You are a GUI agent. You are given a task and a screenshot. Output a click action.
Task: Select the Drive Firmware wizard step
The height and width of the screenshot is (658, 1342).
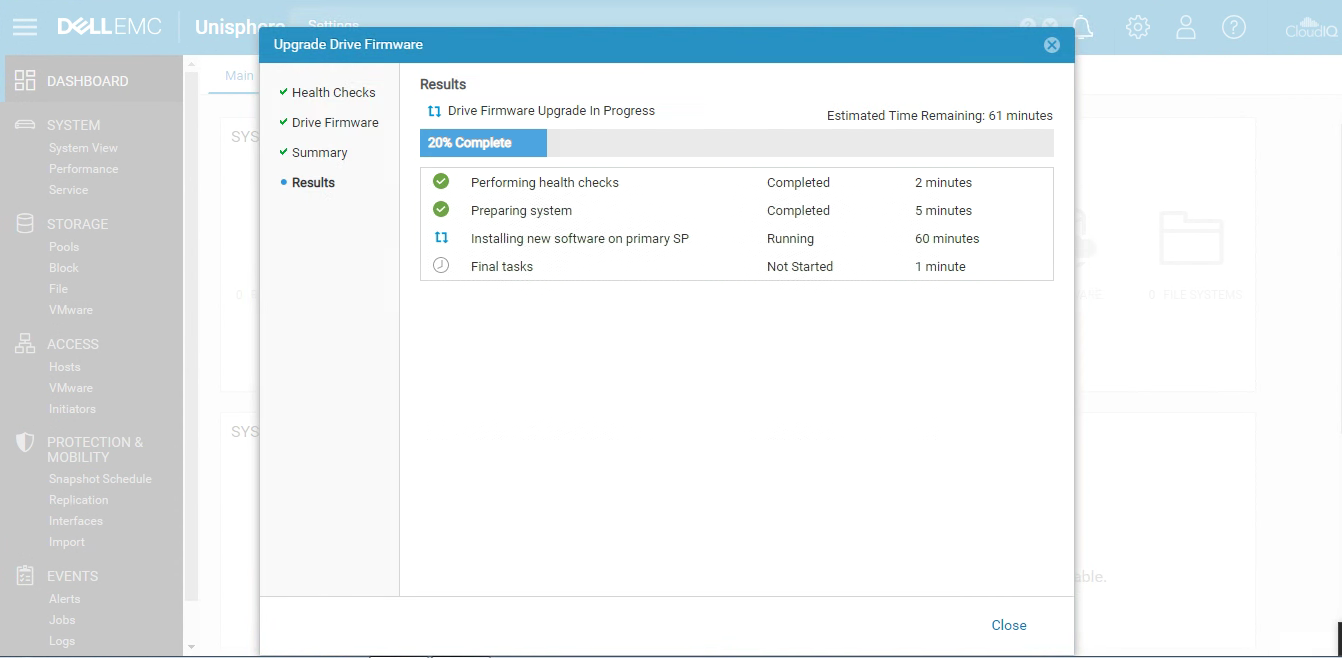coord(335,123)
